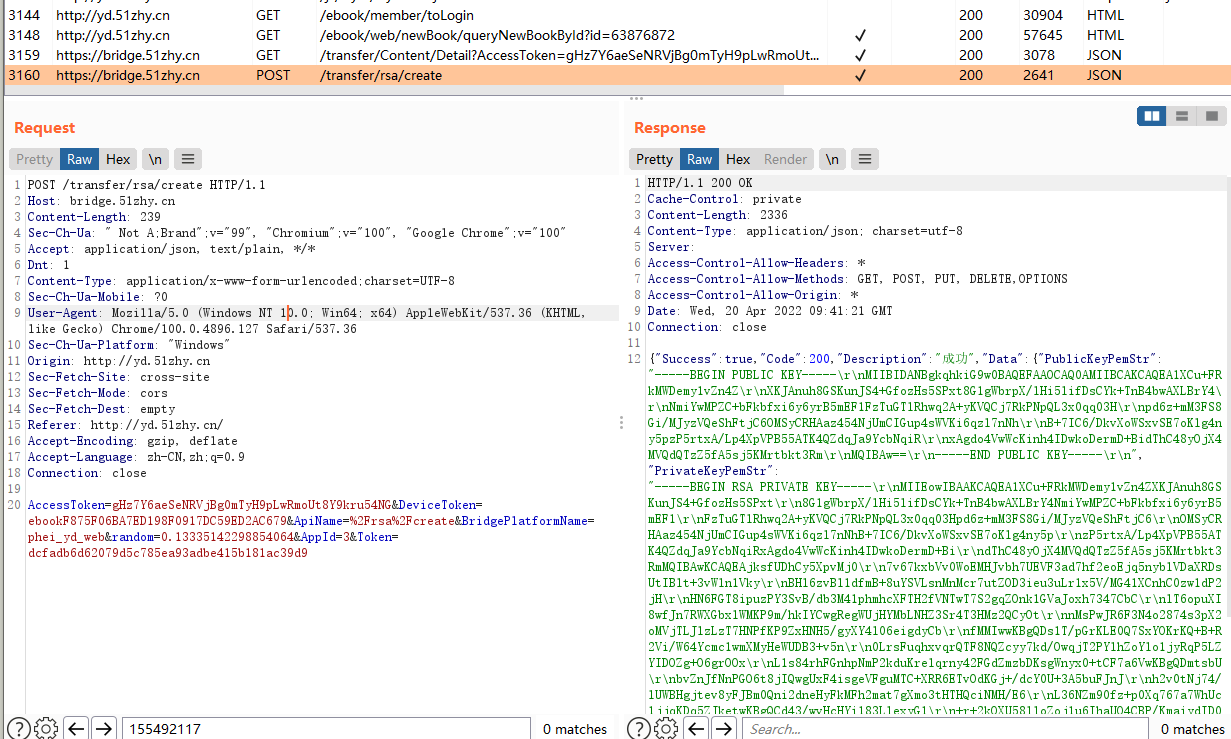
Task: Show the Response Pretty view
Action: (x=654, y=159)
